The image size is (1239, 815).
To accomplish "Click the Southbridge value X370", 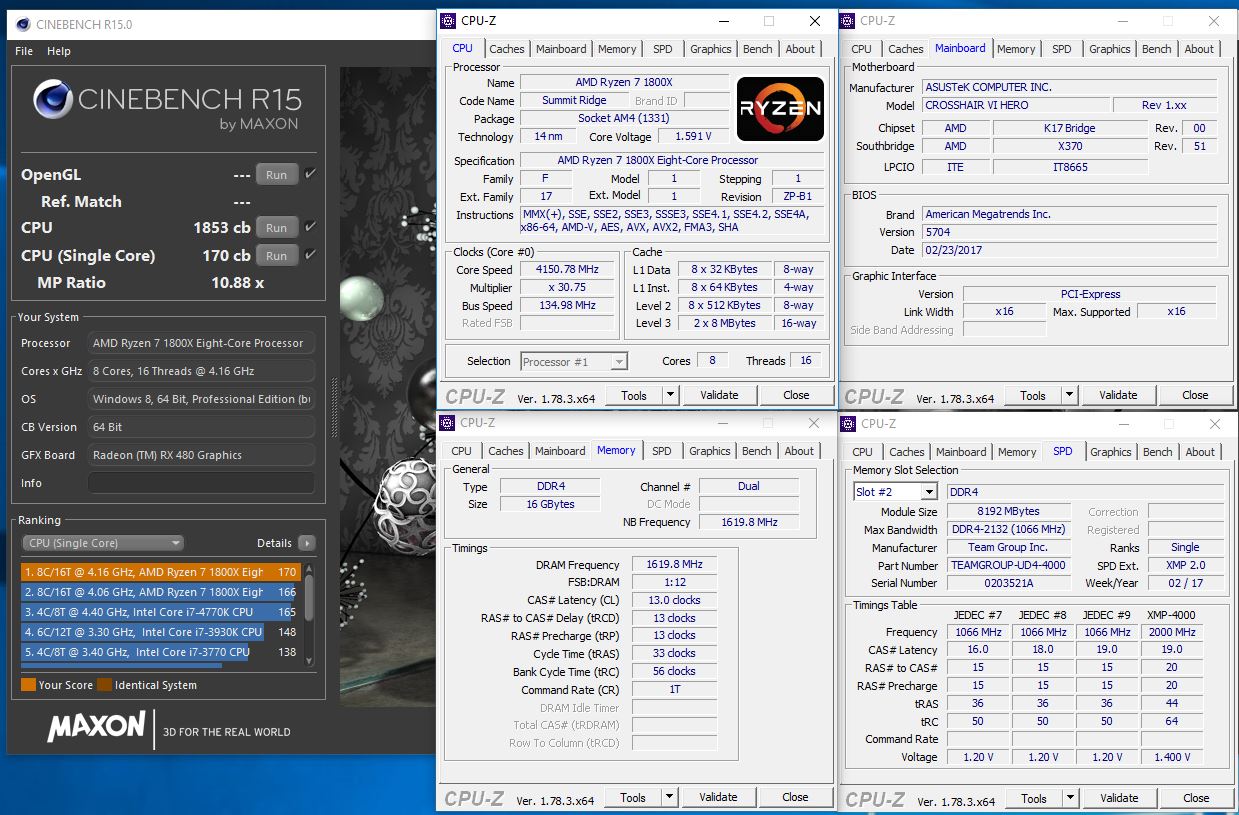I will (x=1070, y=146).
